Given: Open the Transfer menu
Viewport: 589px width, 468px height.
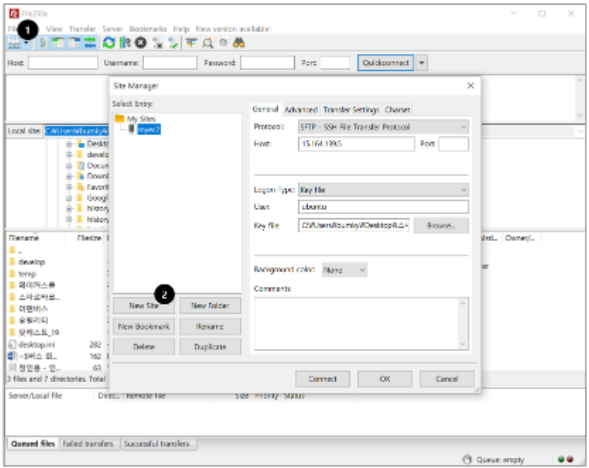Looking at the screenshot, I should [x=82, y=29].
